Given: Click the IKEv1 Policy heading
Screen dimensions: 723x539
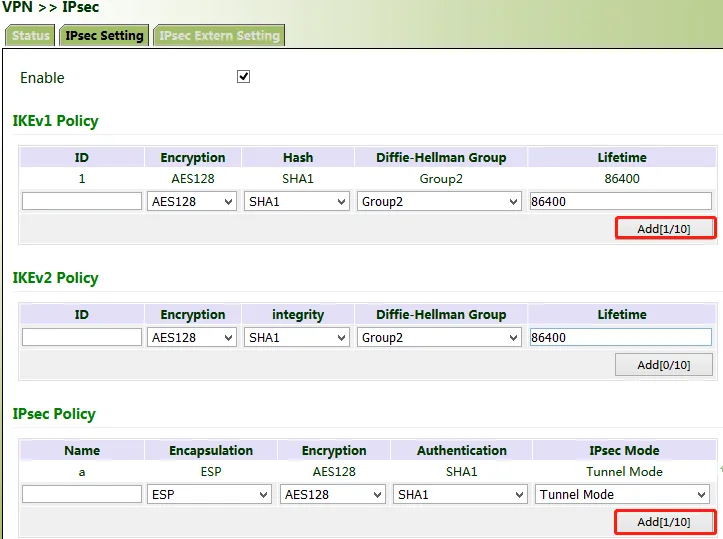Looking at the screenshot, I should pyautogui.click(x=55, y=121).
